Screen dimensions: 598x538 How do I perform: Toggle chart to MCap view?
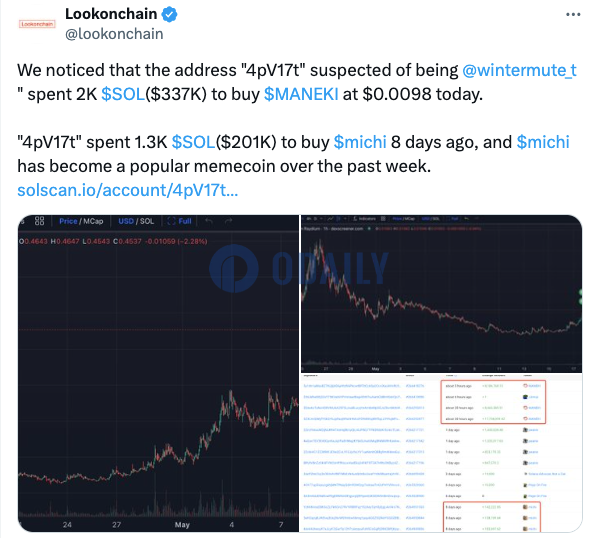93,221
